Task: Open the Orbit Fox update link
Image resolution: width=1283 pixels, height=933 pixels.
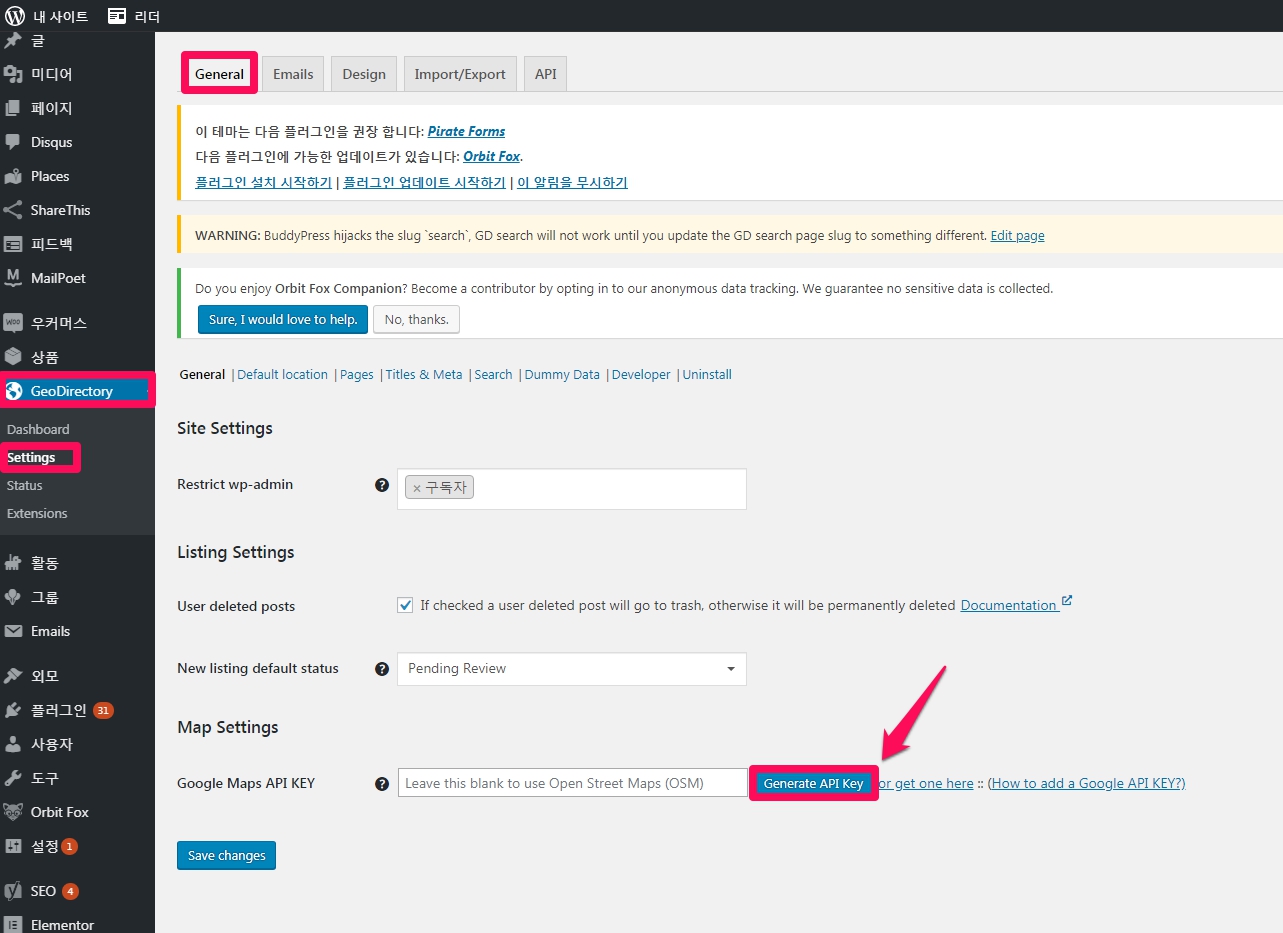Action: click(x=491, y=156)
